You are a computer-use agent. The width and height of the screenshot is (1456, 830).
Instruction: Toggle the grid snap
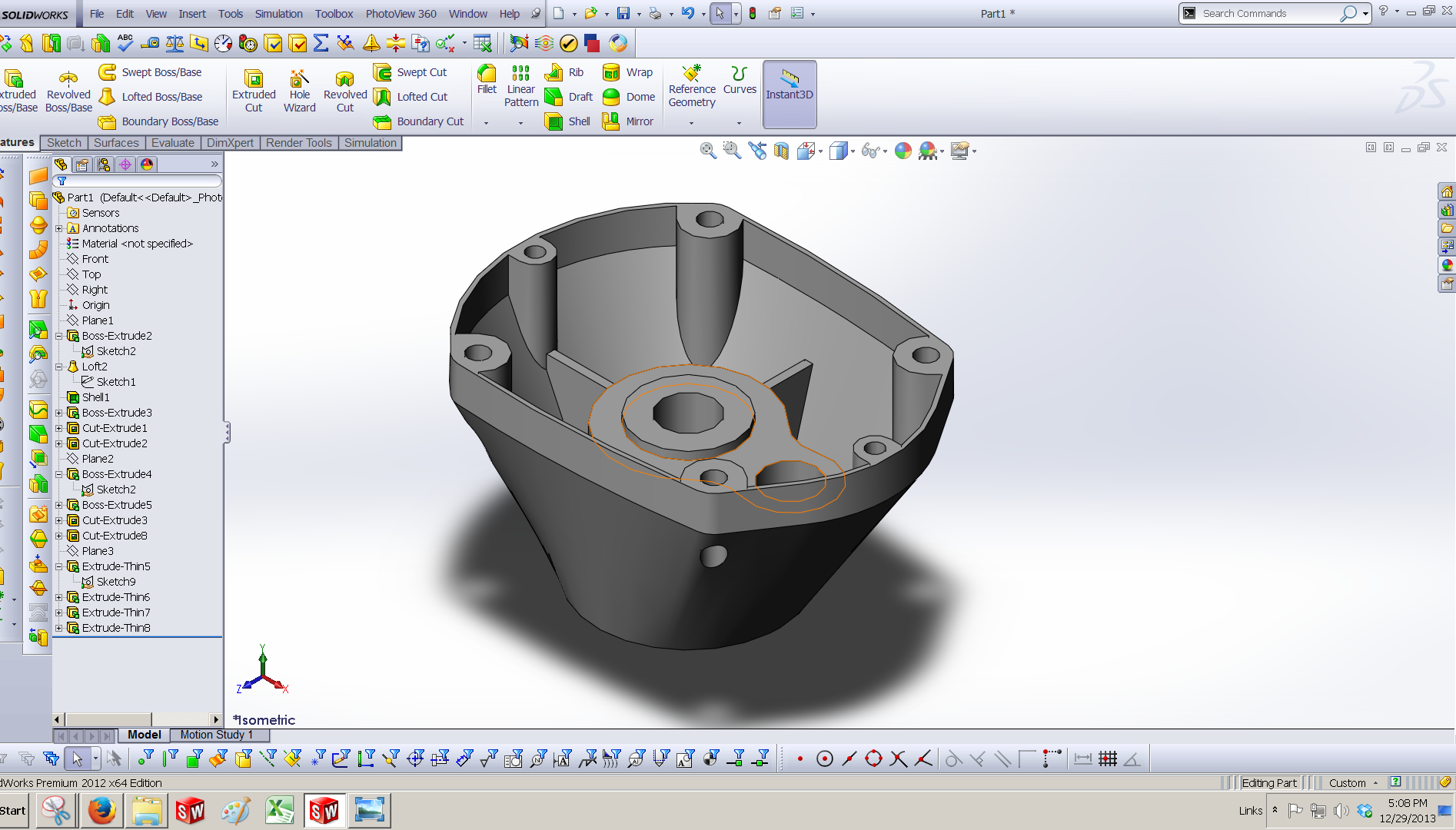[1108, 759]
